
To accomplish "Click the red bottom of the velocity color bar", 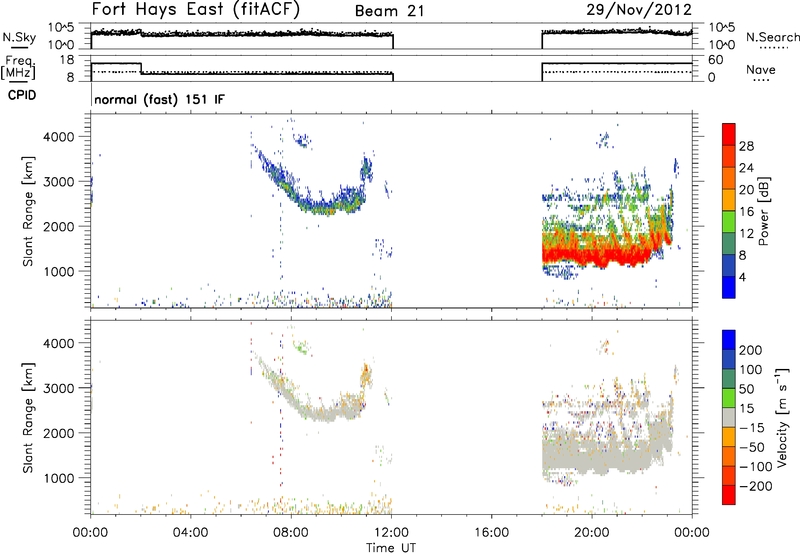I will pos(729,495).
